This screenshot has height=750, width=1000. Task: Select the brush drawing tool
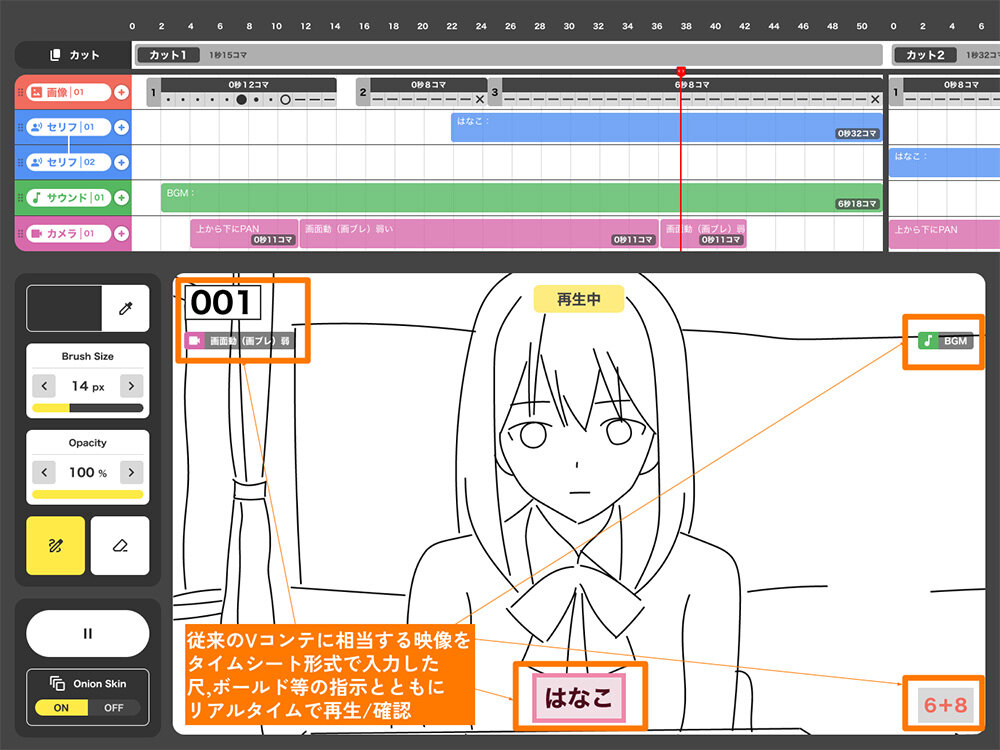click(56, 546)
